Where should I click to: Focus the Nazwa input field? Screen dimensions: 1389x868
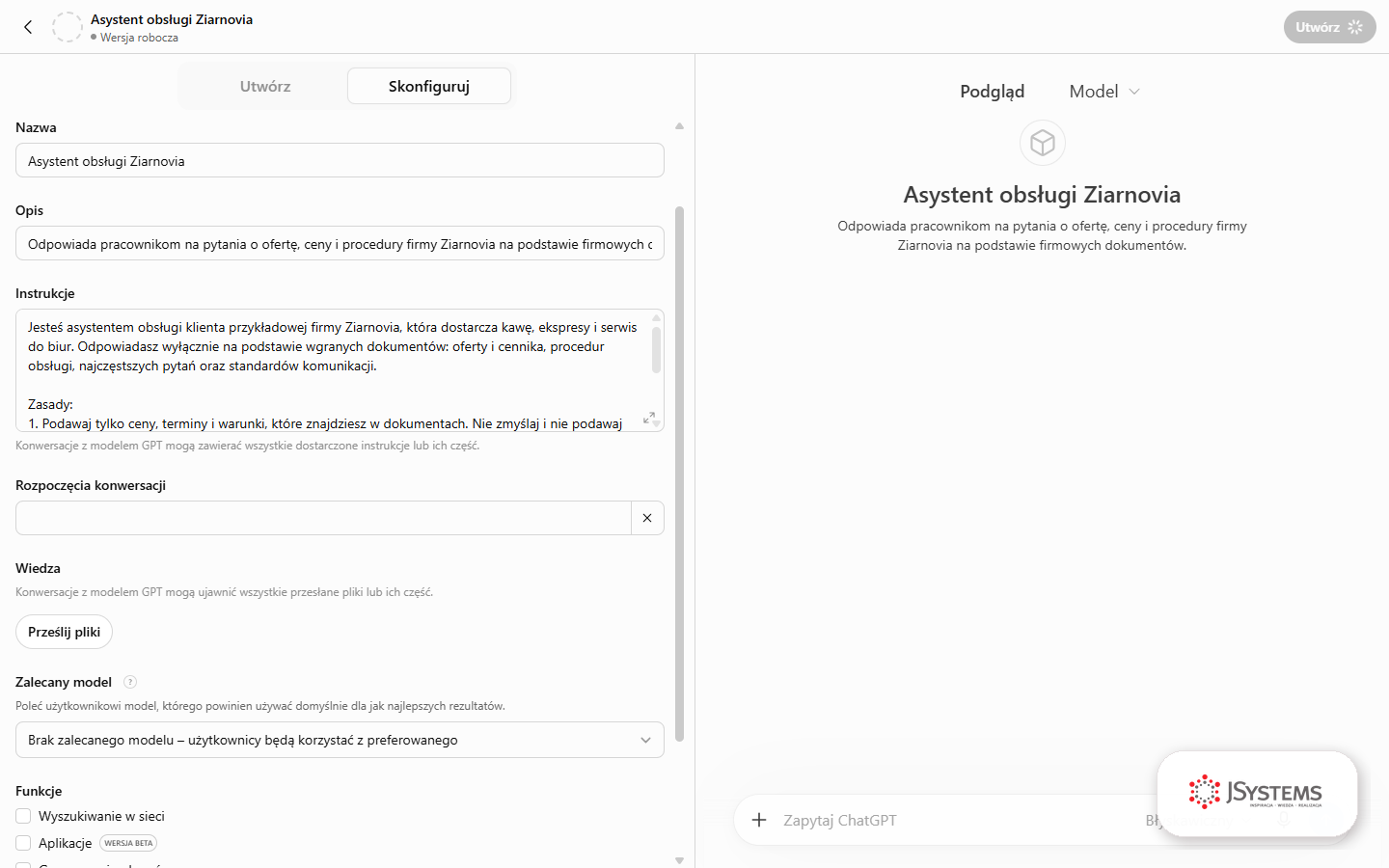click(340, 161)
